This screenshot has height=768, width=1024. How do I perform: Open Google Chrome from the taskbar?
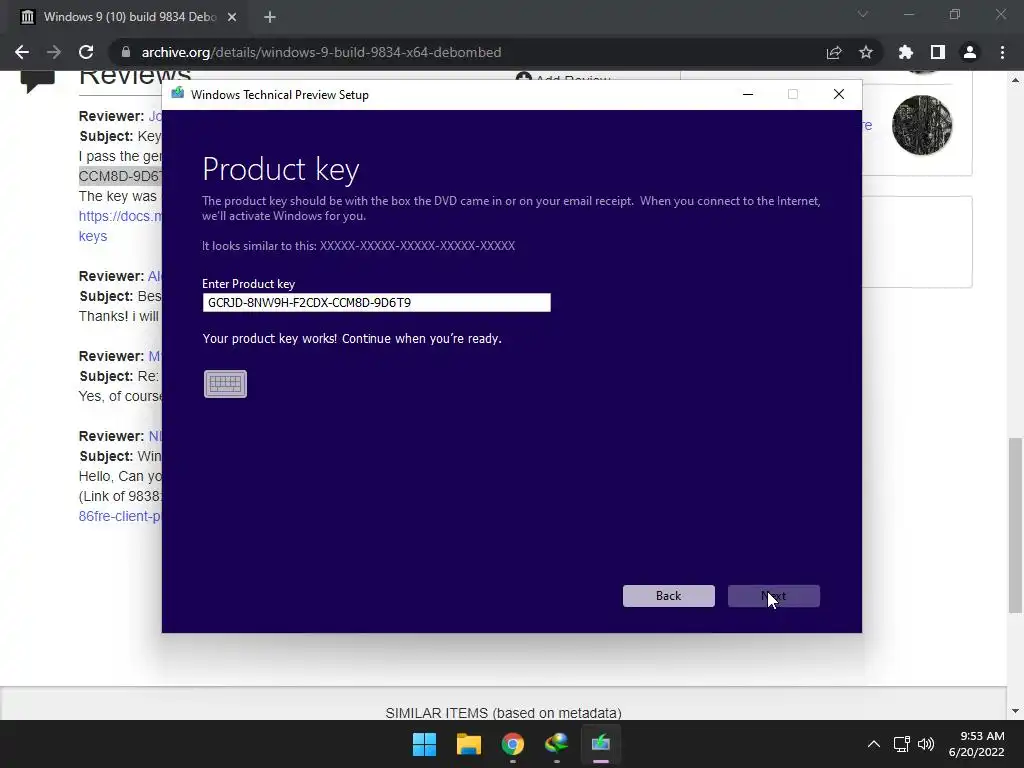pos(513,744)
